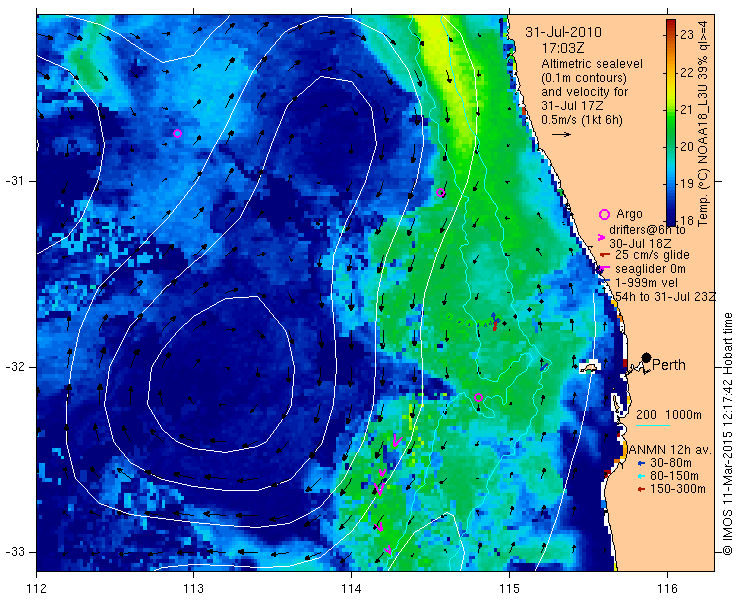Click the 30-80m depth label

tap(671, 463)
